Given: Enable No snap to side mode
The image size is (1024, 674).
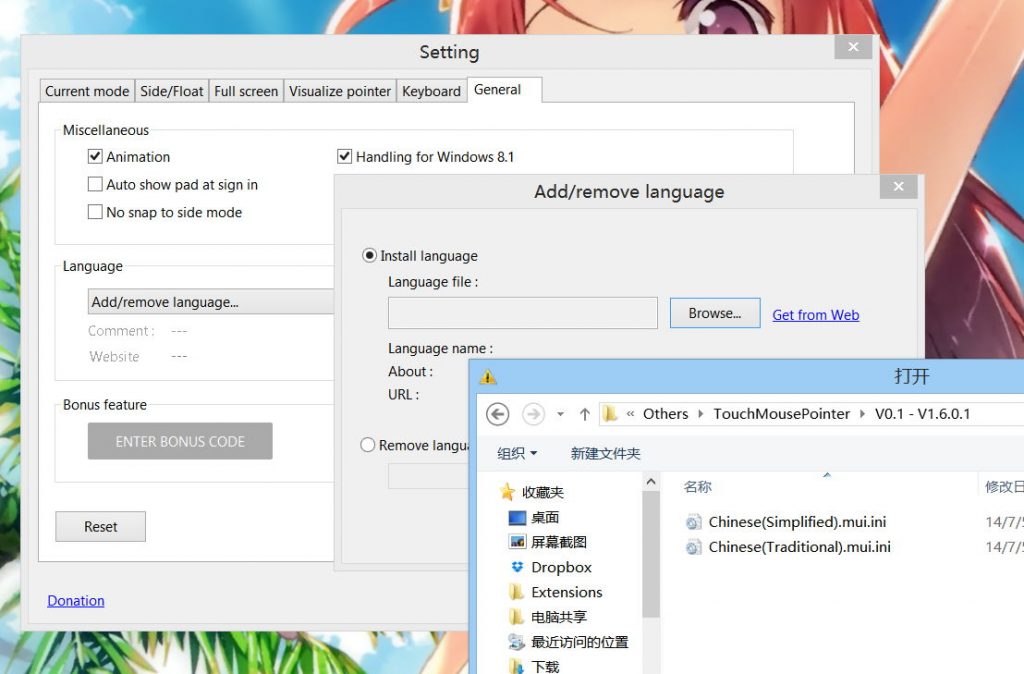Looking at the screenshot, I should pyautogui.click(x=96, y=212).
